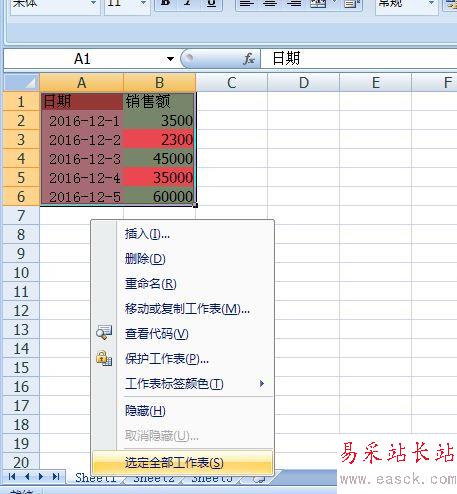This screenshot has height=494, width=457.
Task: Choose 插入(I)... from context menu
Action: 182,234
